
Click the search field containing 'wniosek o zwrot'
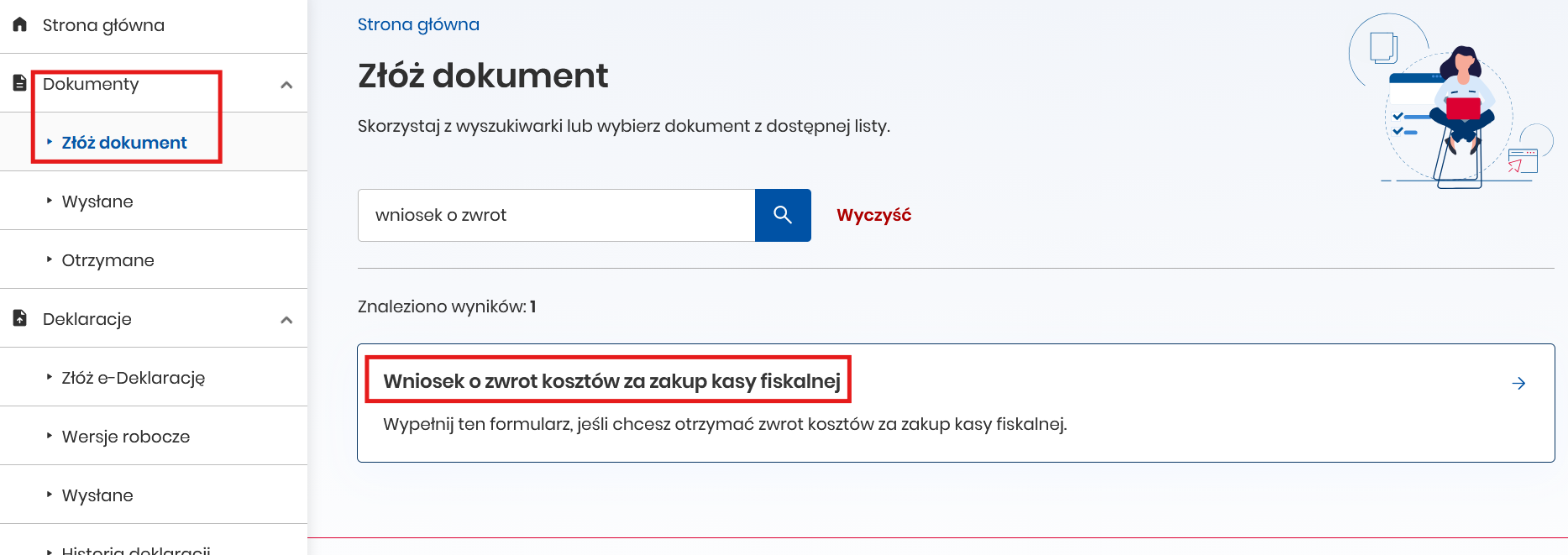[556, 215]
